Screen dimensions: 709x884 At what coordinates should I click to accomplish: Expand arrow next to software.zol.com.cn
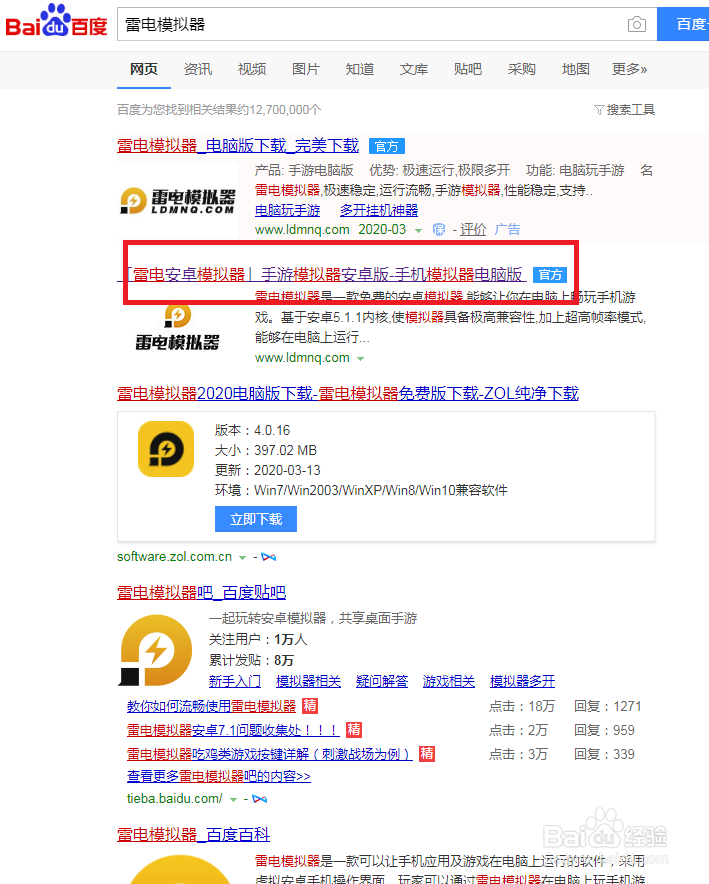(242, 558)
